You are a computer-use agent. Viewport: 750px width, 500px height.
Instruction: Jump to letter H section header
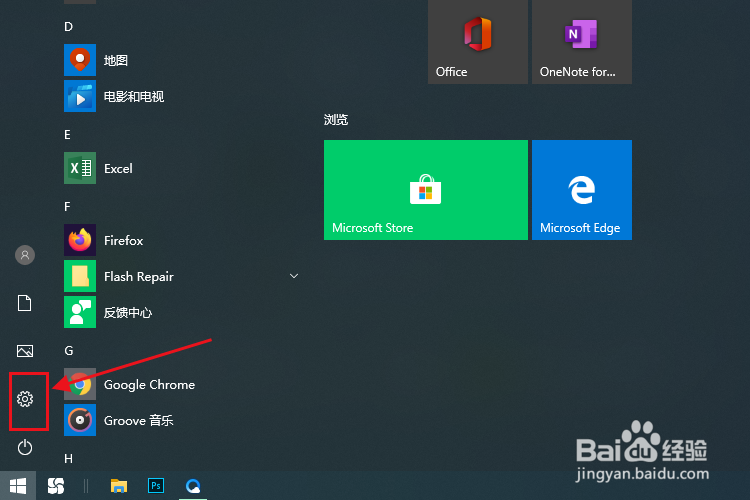[x=68, y=459]
